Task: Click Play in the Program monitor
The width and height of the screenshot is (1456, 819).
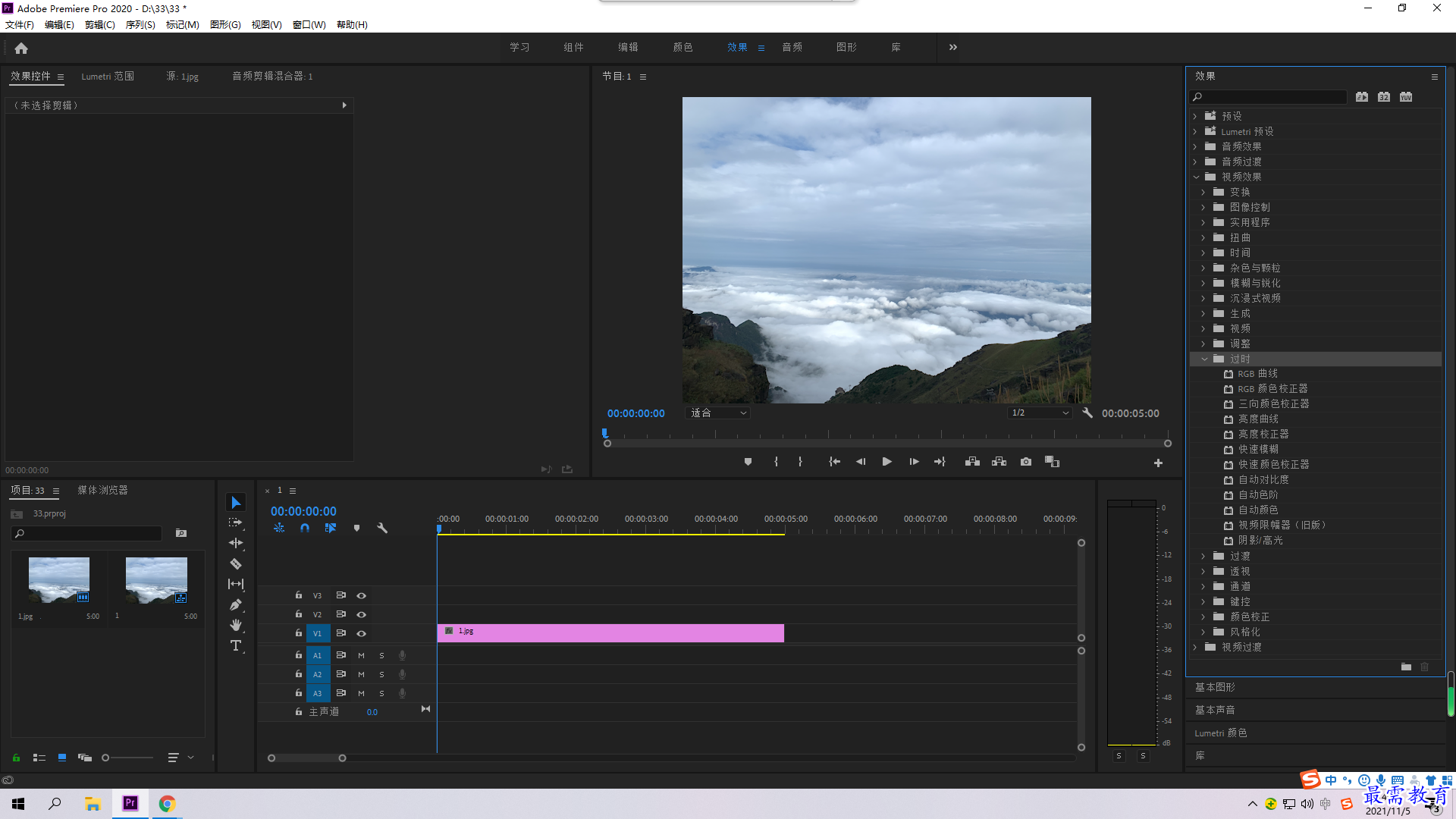Action: point(886,462)
